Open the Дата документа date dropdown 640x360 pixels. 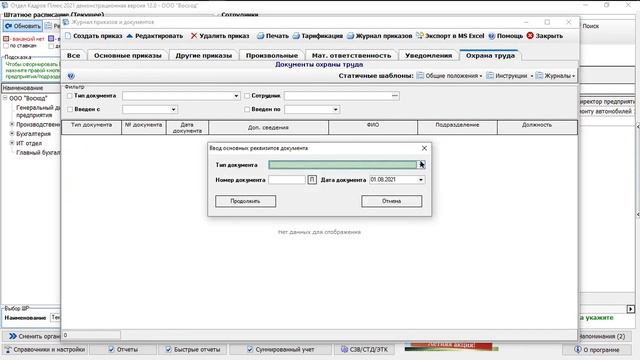tap(421, 180)
